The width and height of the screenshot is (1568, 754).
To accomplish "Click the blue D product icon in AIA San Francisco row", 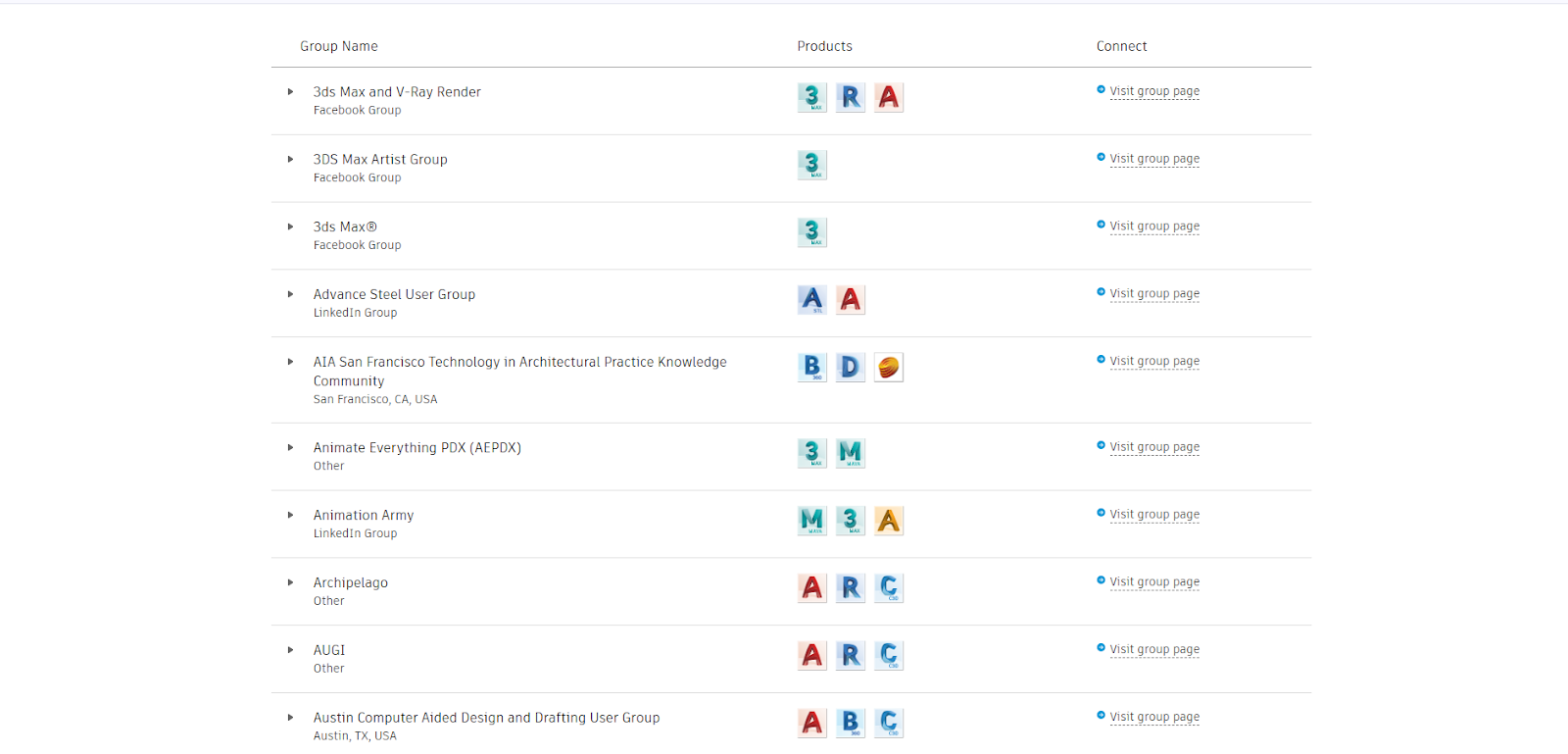I will (851, 367).
